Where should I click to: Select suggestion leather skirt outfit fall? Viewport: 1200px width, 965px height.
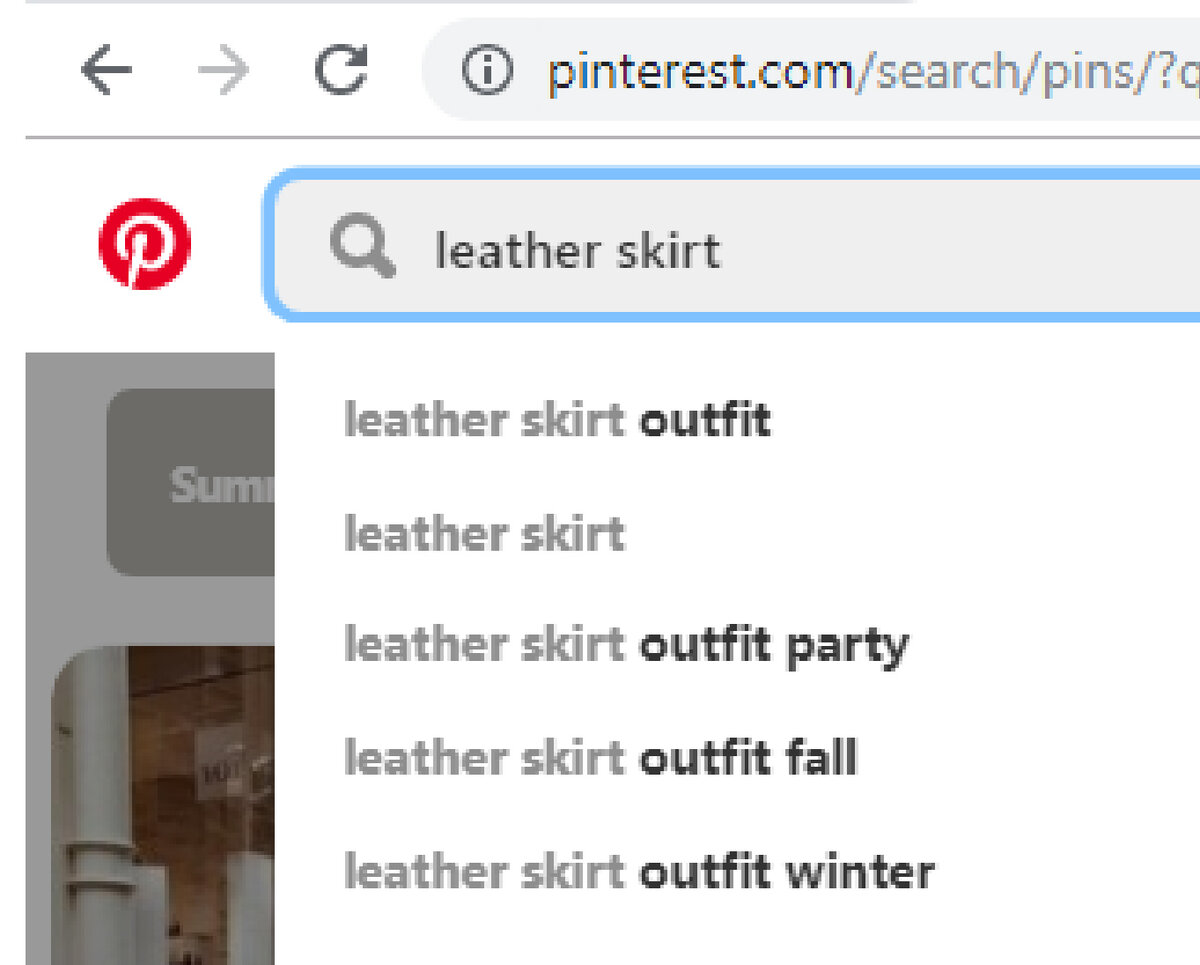600,759
